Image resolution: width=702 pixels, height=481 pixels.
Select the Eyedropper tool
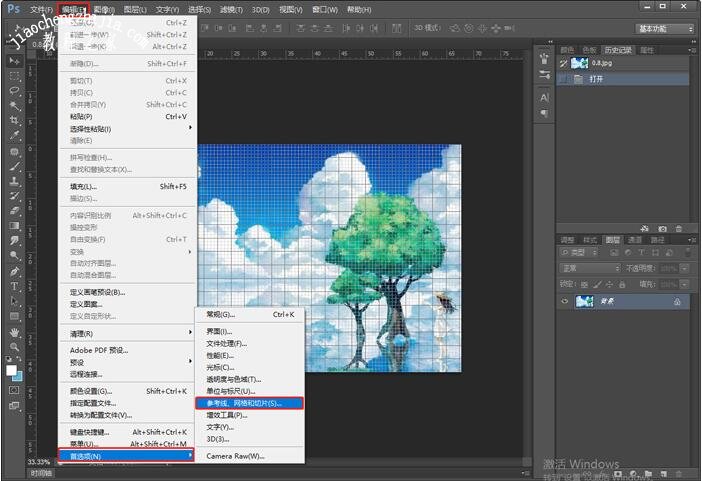(15, 135)
